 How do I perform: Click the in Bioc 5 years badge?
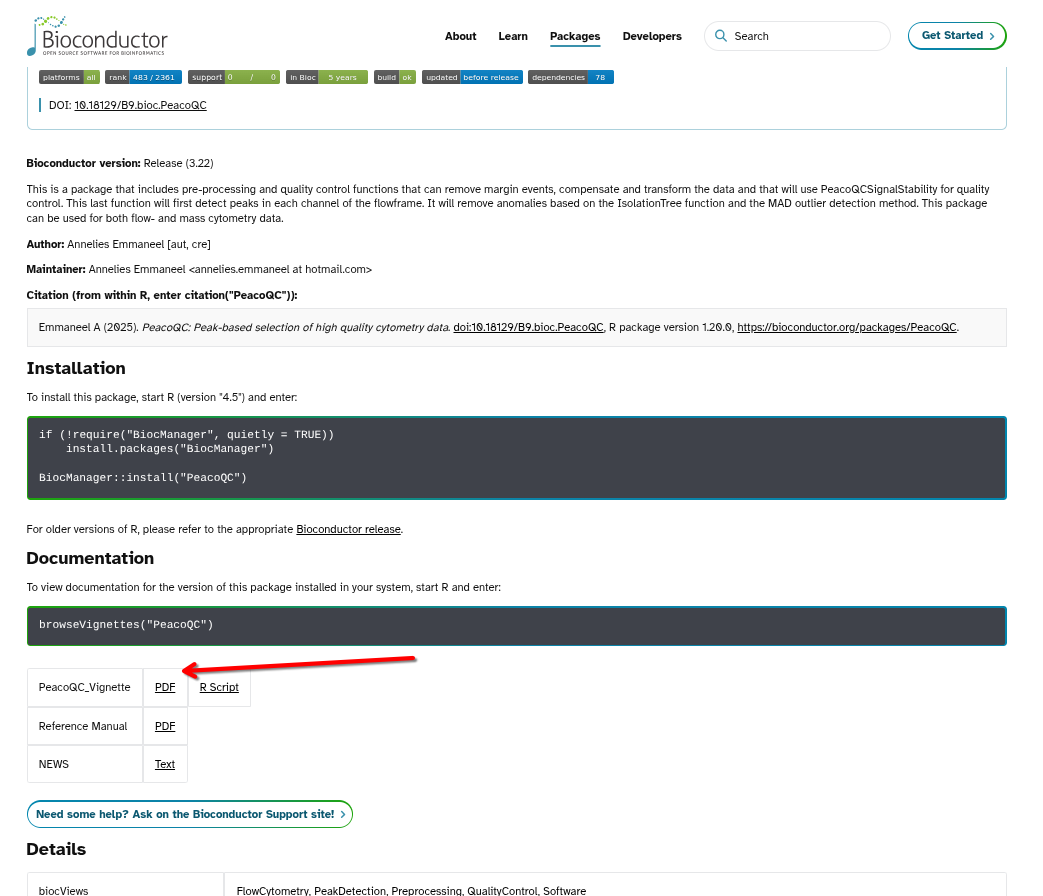tap(326, 77)
